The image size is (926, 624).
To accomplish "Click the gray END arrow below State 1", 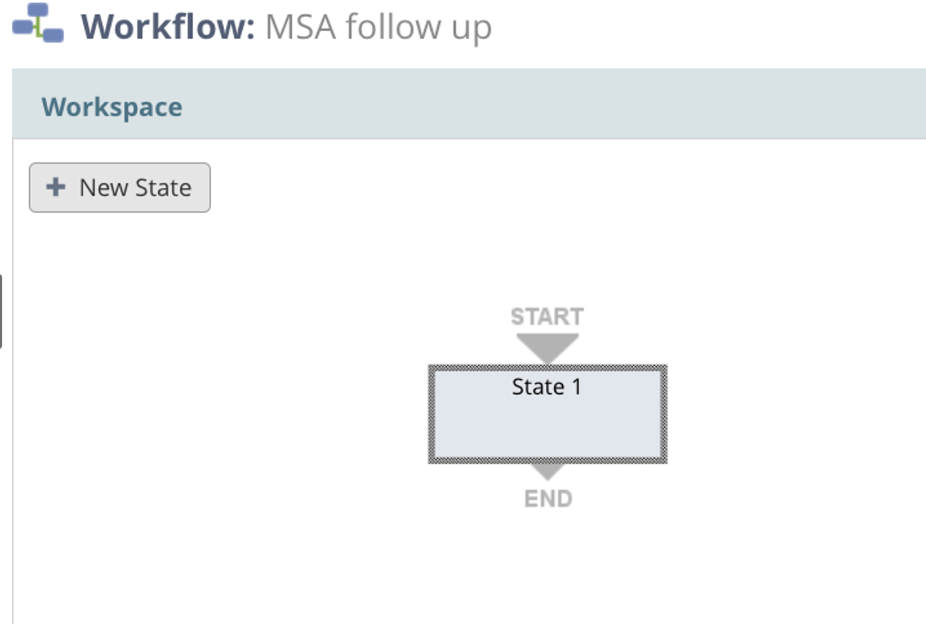I will click(x=546, y=470).
